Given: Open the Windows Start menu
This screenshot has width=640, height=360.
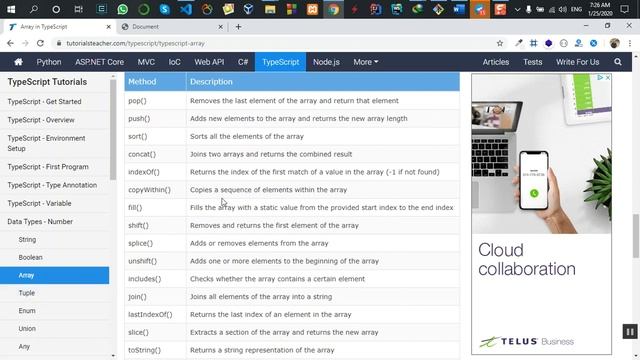Looking at the screenshot, I should click(x=11, y=9).
